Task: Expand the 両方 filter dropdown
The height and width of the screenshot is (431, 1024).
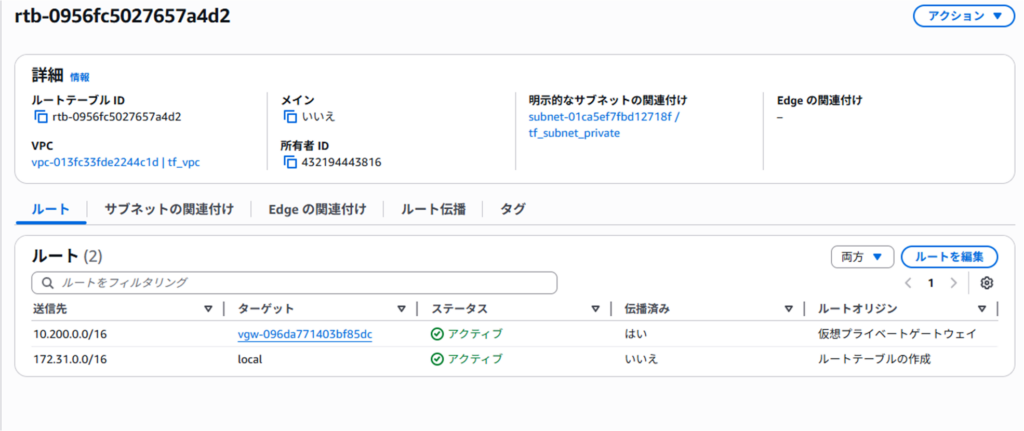Action: click(862, 257)
